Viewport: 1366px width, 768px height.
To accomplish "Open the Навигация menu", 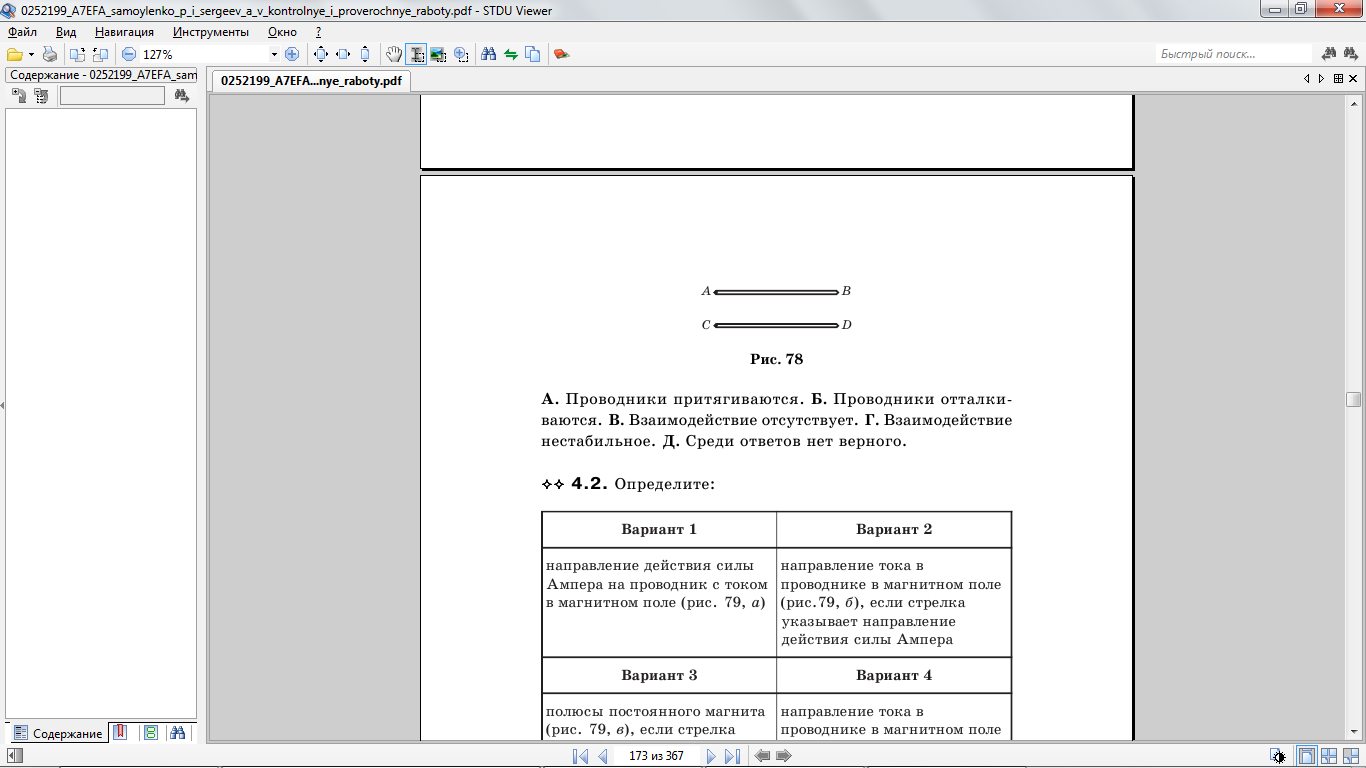I will 124,32.
